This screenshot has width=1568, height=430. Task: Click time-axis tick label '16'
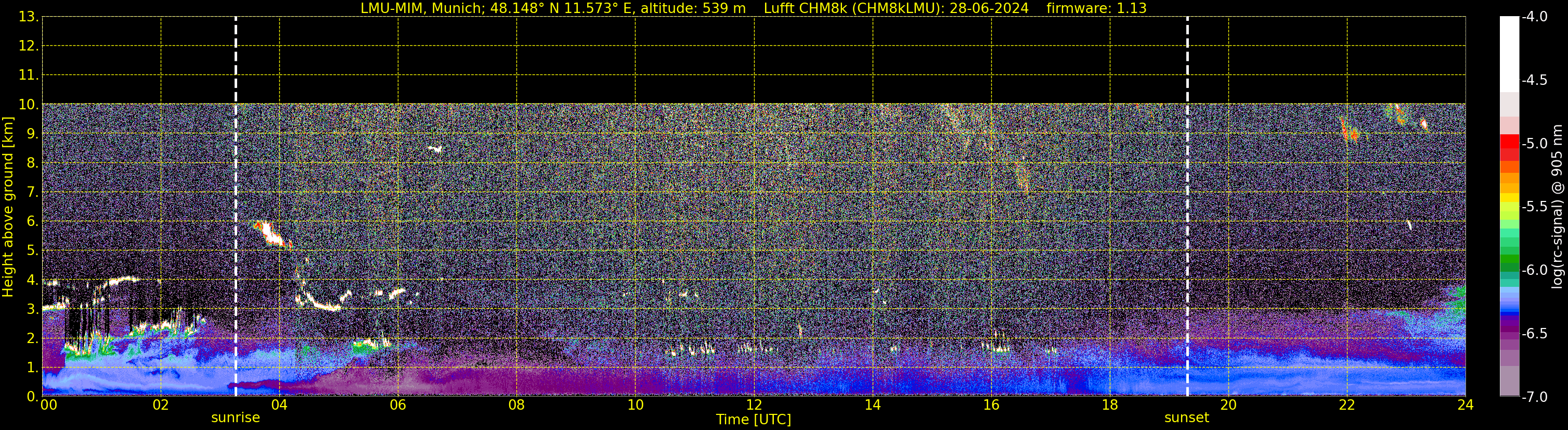tap(992, 405)
